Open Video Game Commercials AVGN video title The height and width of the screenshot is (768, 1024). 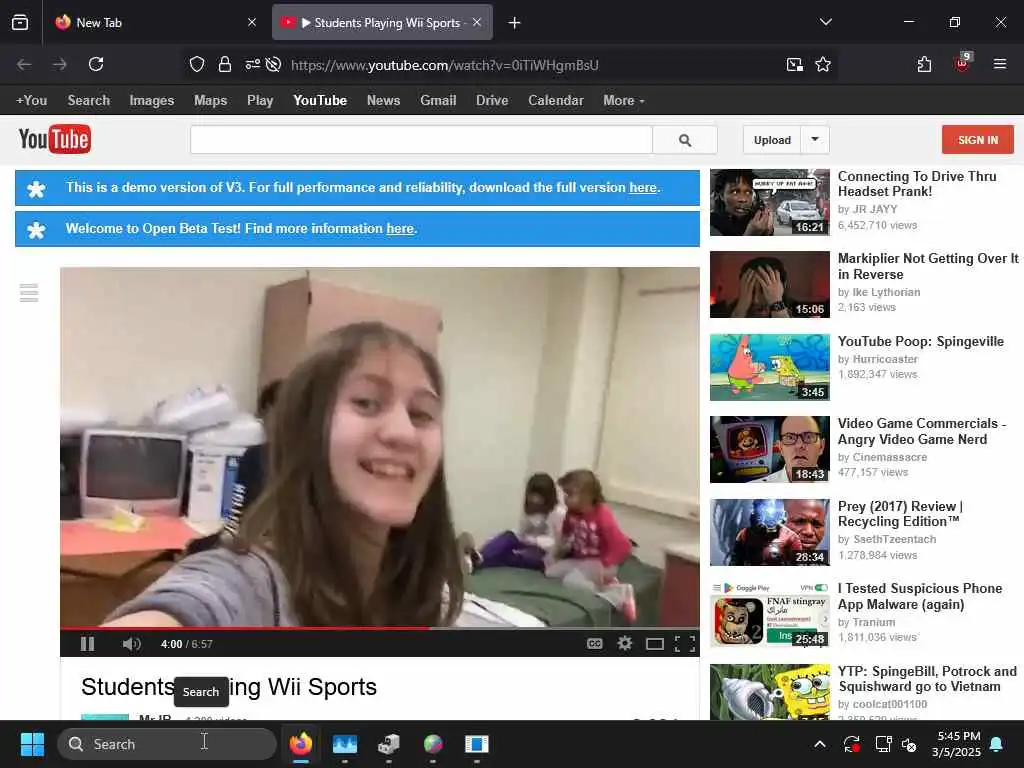(921, 431)
